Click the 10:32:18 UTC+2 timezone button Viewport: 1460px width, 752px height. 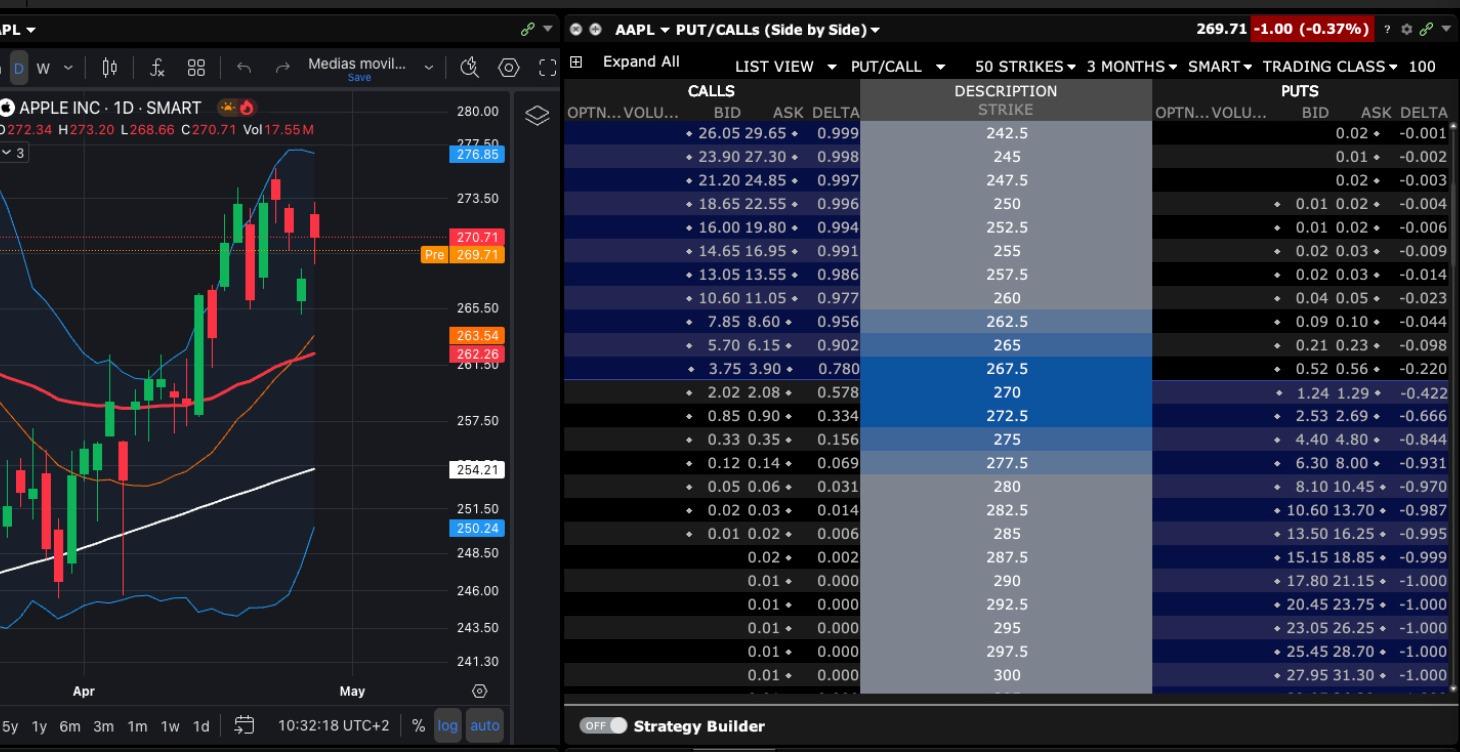tap(333, 726)
